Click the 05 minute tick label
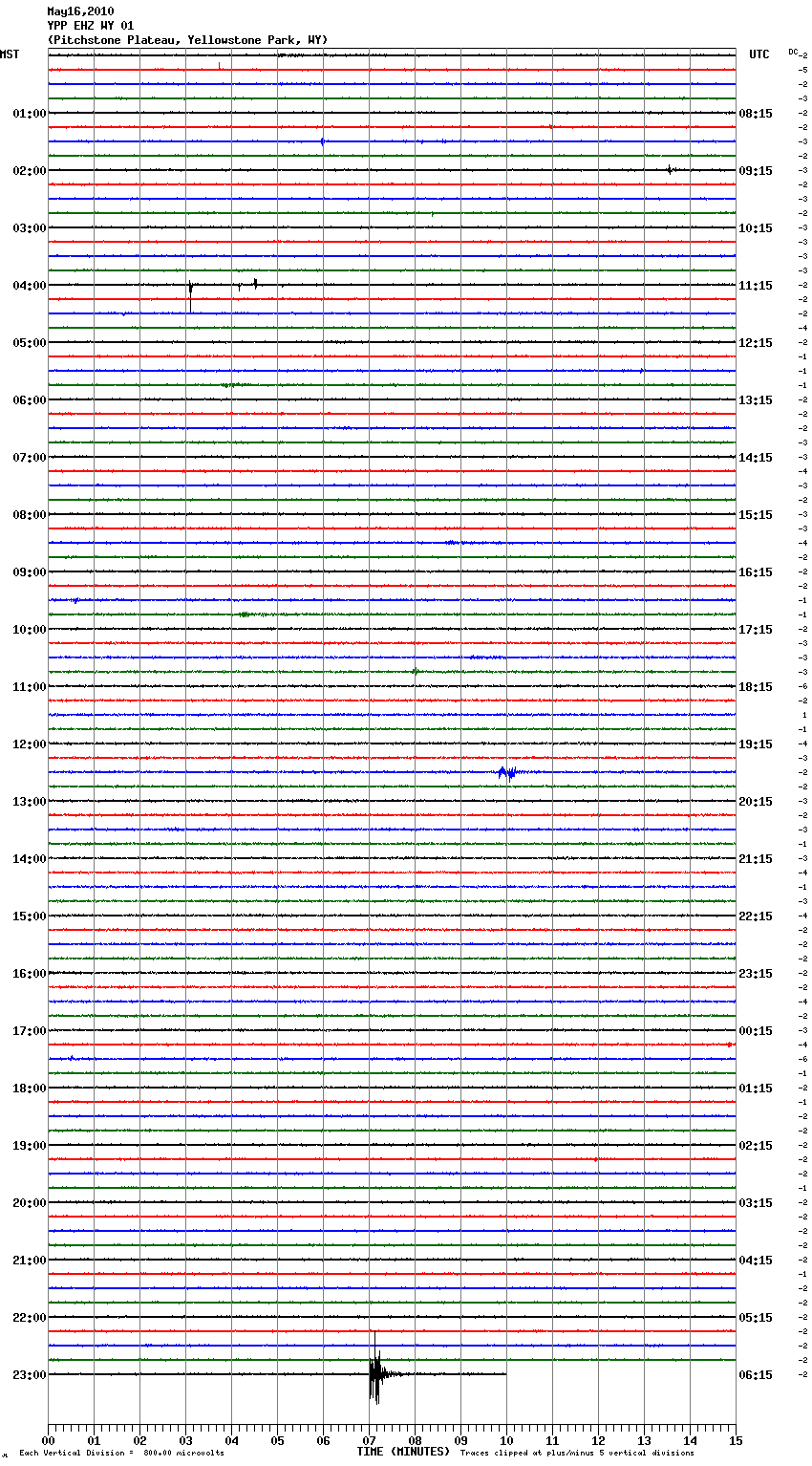The image size is (812, 1466). (277, 1440)
